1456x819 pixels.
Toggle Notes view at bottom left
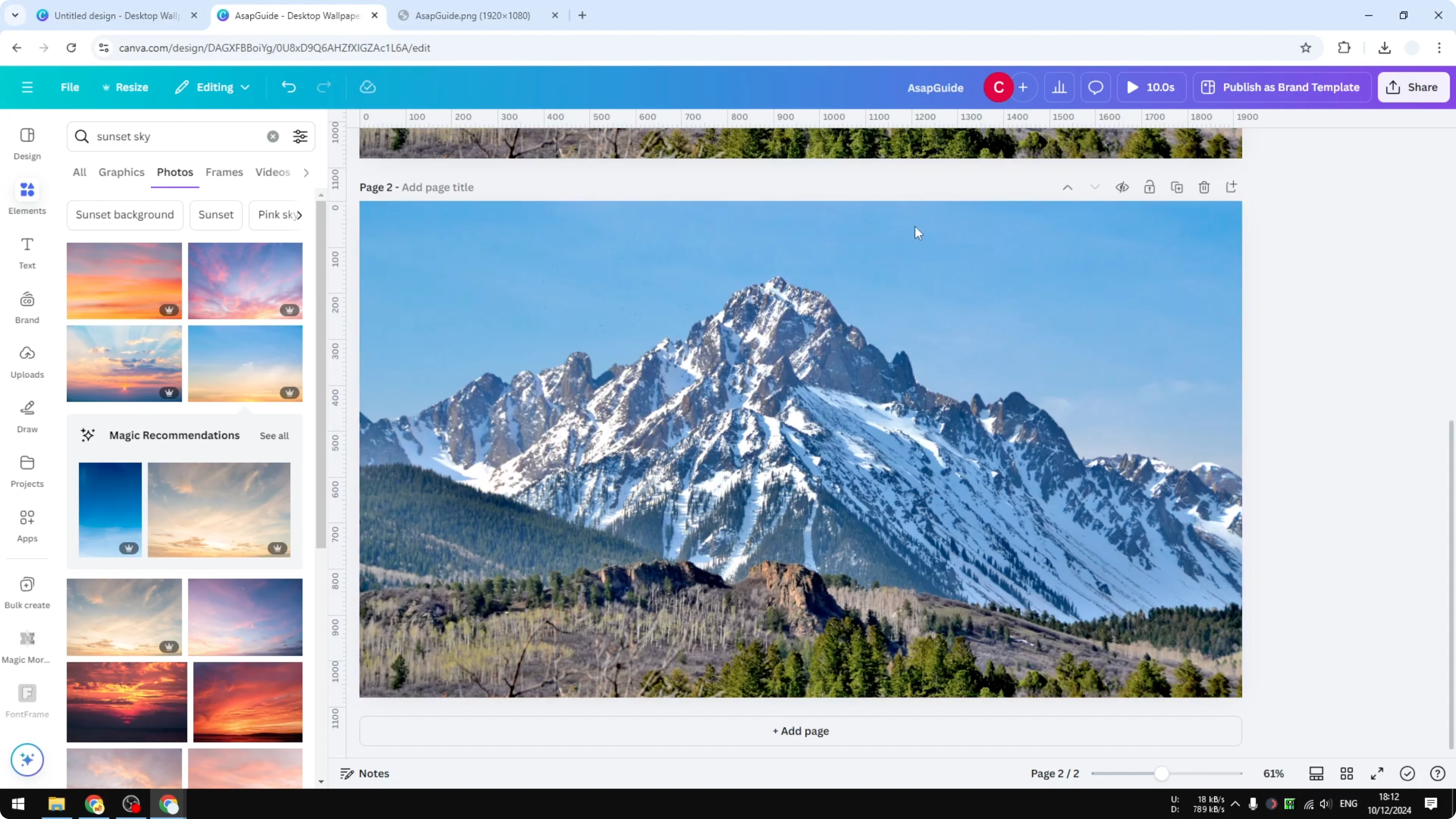point(364,773)
